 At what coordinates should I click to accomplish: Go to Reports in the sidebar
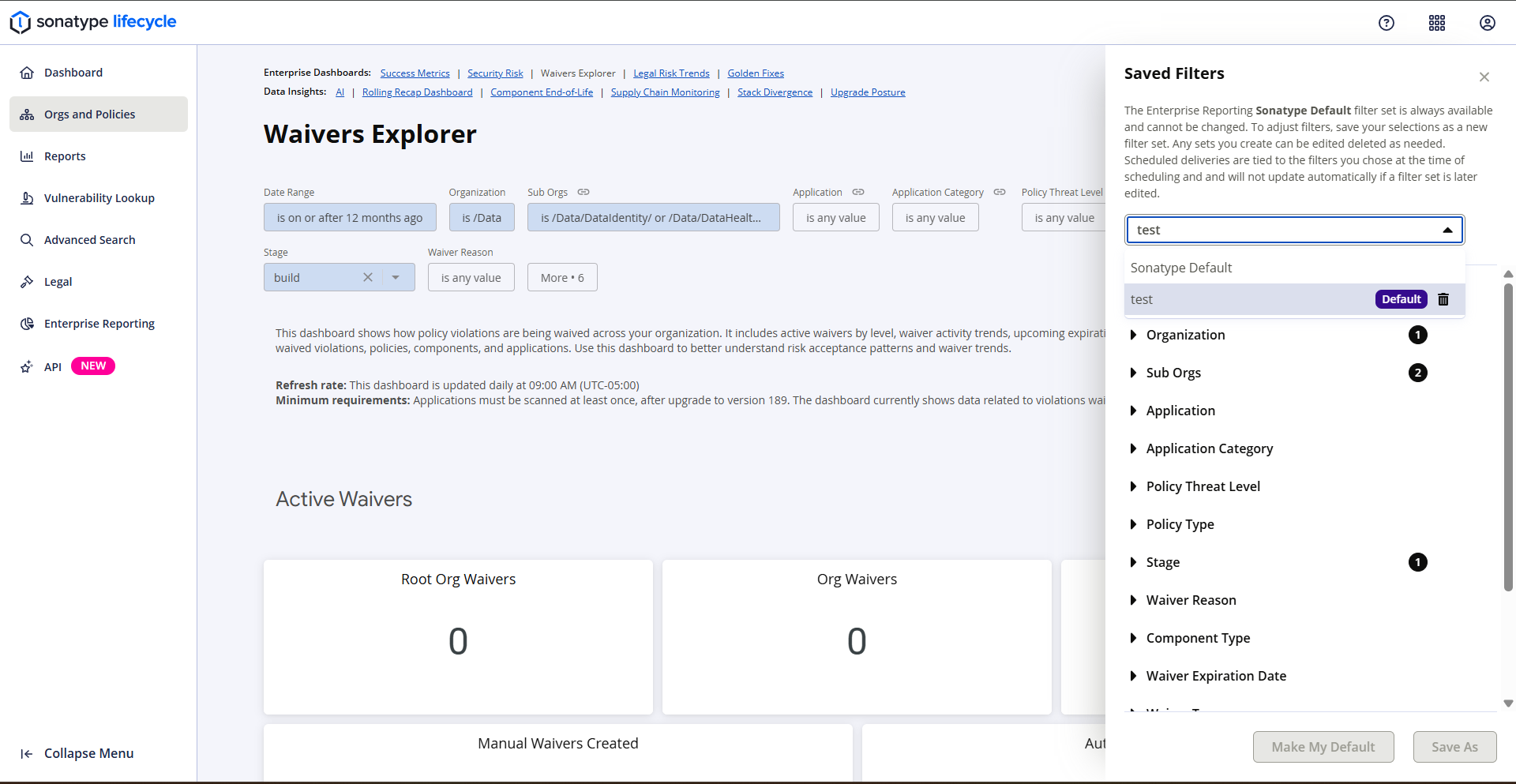point(99,156)
